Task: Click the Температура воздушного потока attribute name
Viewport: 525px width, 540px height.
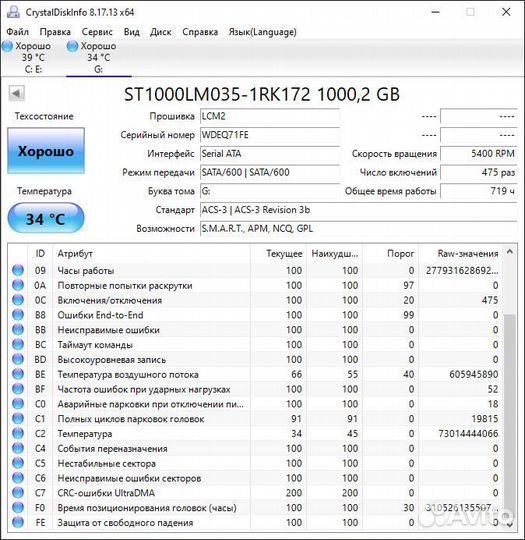Action: (x=128, y=374)
